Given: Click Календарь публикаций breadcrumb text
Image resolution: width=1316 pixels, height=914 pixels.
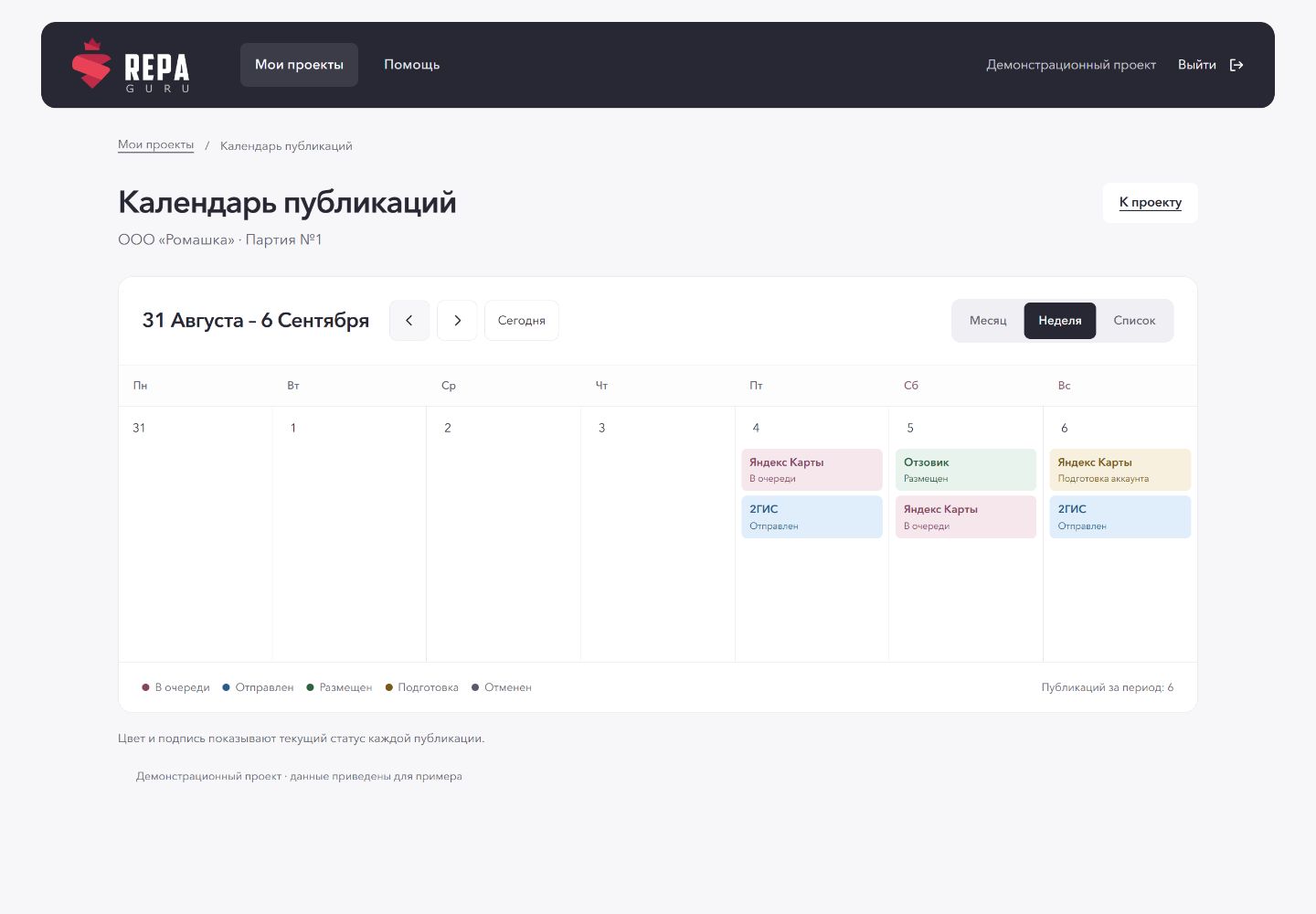Looking at the screenshot, I should pyautogui.click(x=286, y=146).
